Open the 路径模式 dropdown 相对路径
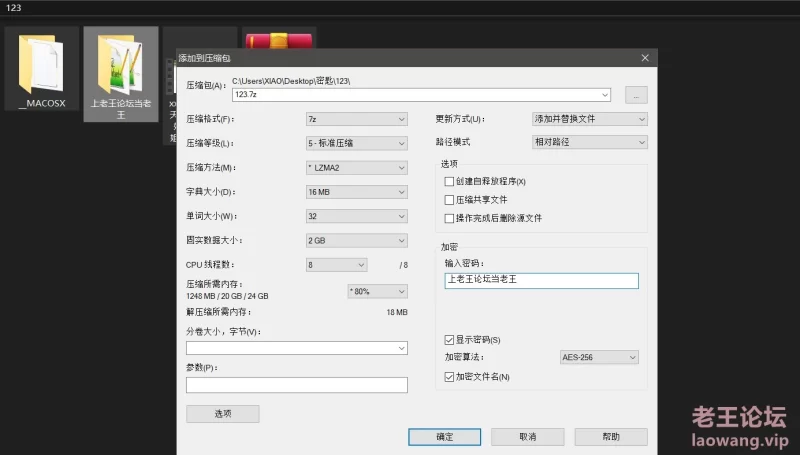The image size is (800, 455). coord(590,142)
